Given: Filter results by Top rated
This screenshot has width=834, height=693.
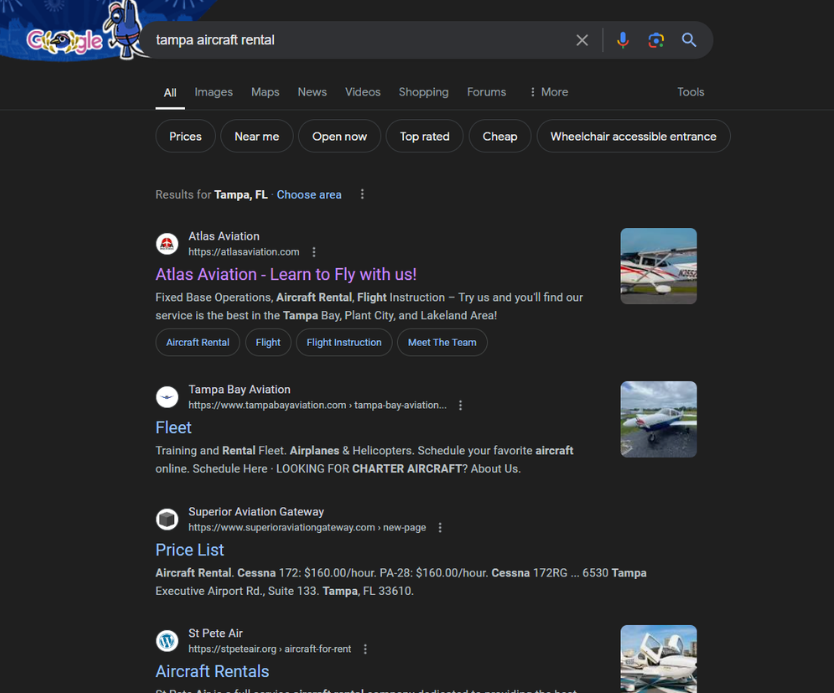Looking at the screenshot, I should click(x=424, y=136).
